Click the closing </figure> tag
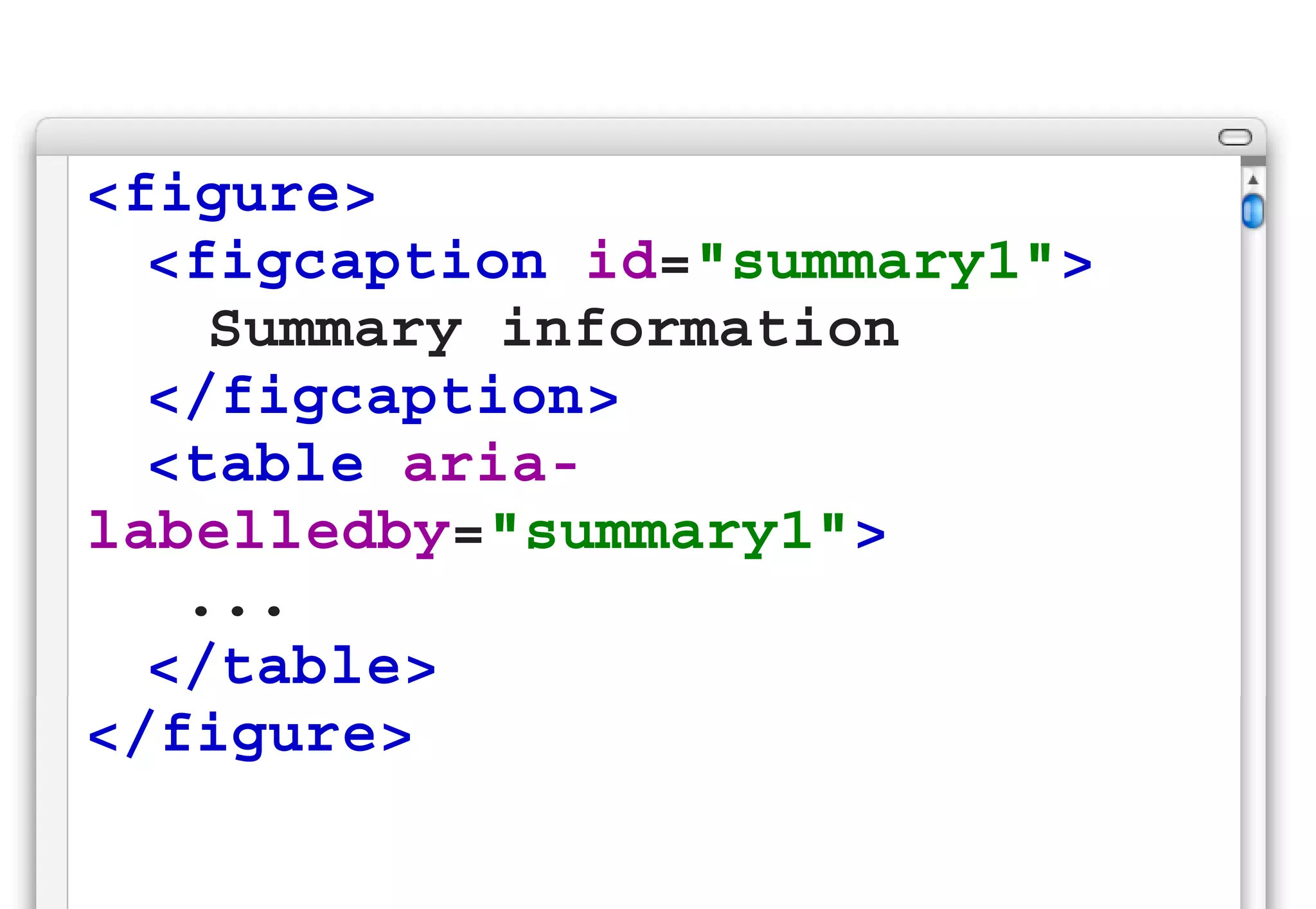 [x=250, y=734]
